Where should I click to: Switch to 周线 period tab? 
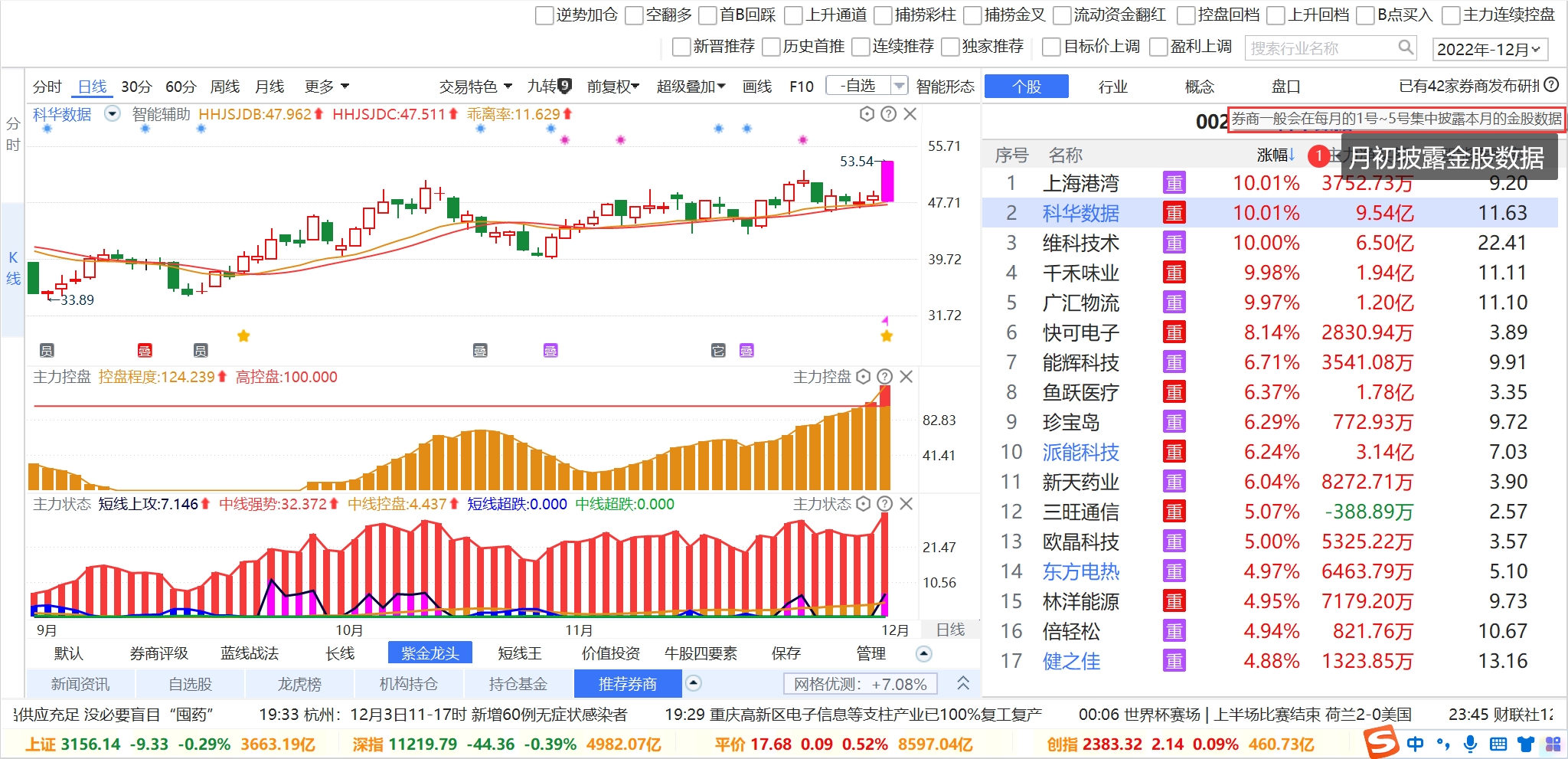click(225, 87)
